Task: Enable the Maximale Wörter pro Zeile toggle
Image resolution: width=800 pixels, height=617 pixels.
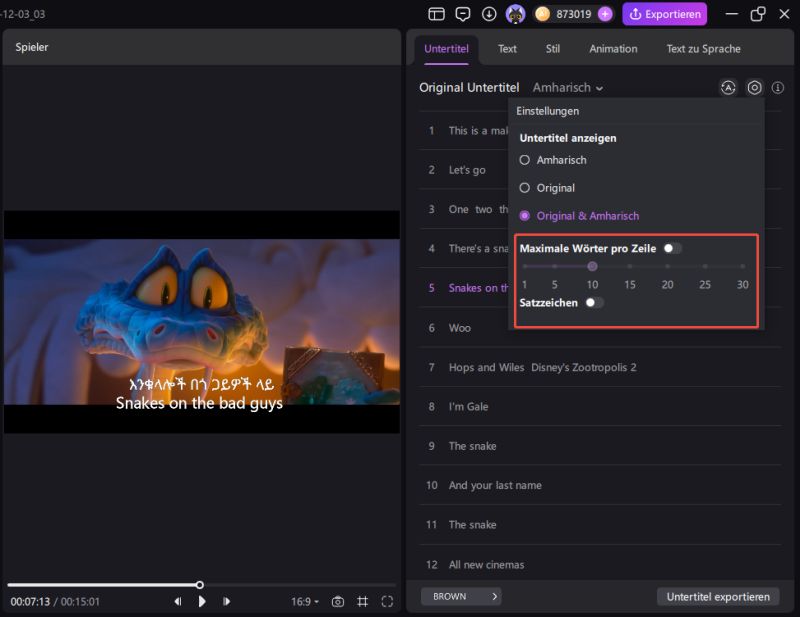Action: pos(672,248)
